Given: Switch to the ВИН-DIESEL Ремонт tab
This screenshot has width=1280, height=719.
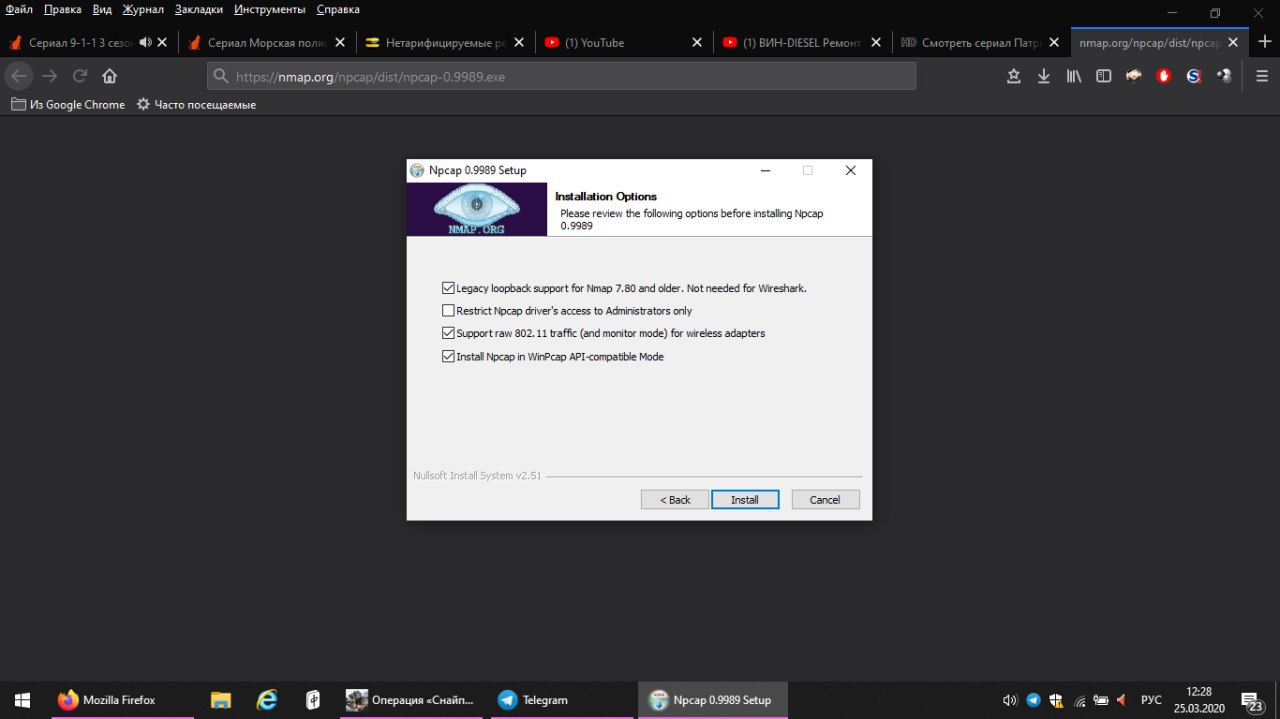Looking at the screenshot, I should coord(802,43).
